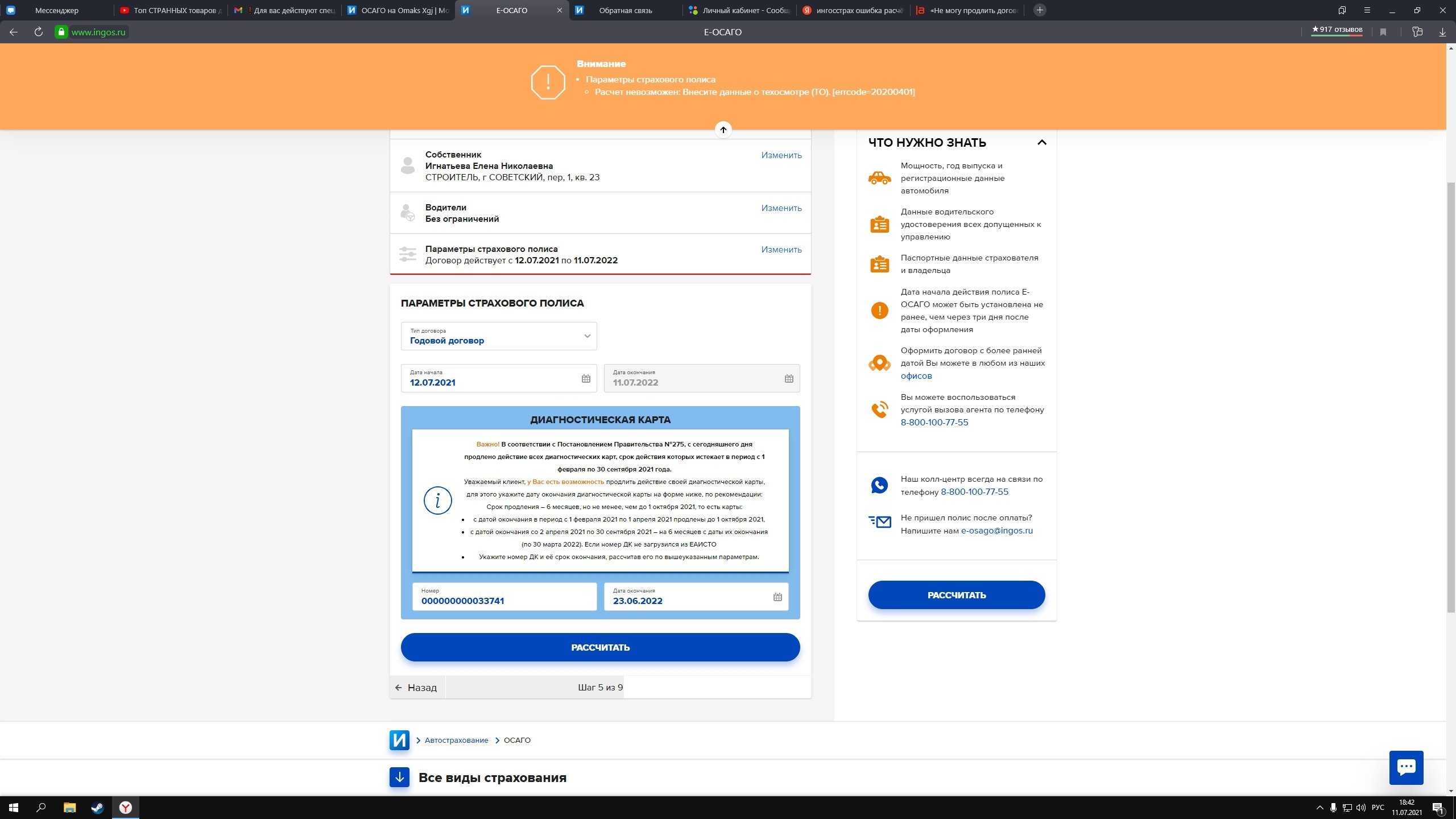The height and width of the screenshot is (819, 1456).
Task: Open Steam from taskbar
Action: pyautogui.click(x=97, y=808)
